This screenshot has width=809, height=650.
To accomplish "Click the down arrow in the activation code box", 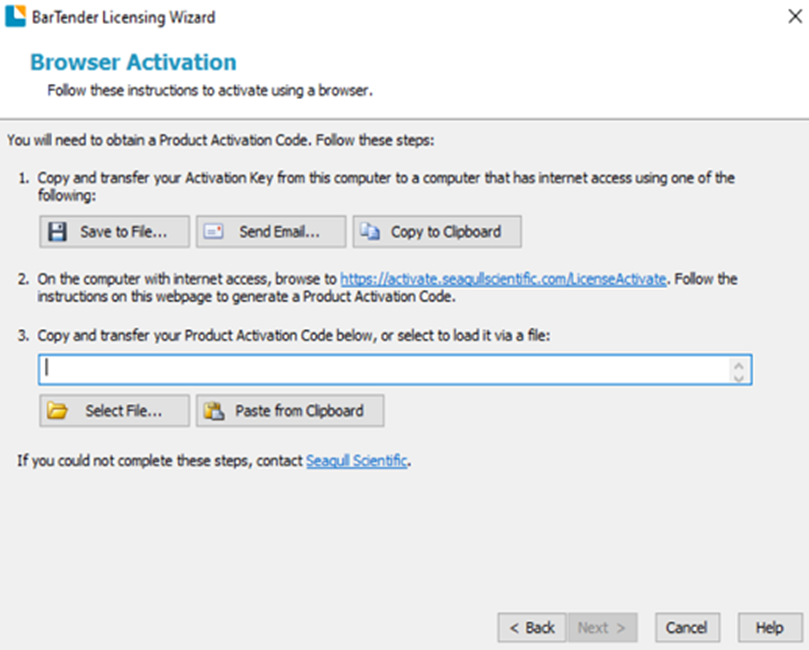I will point(739,377).
